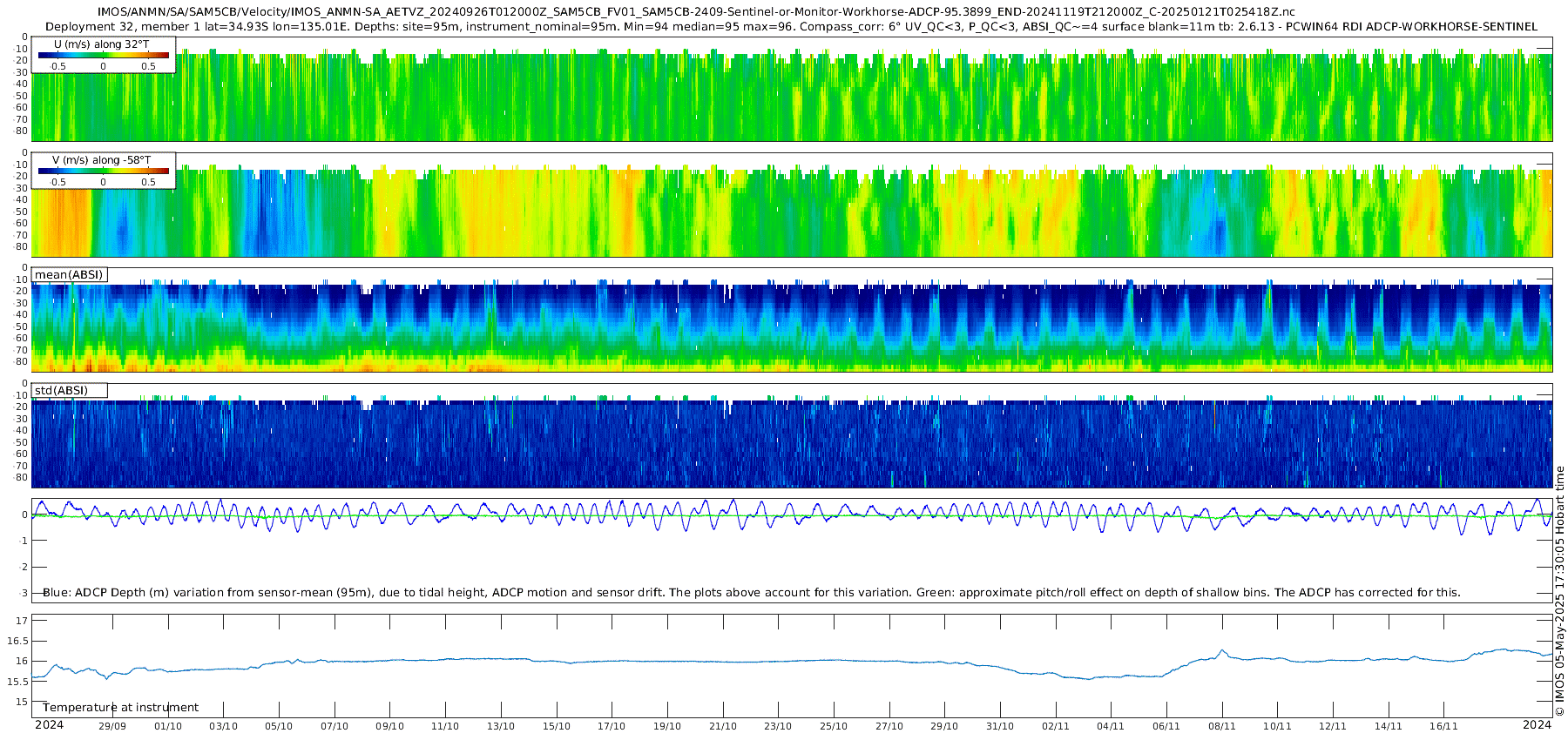Click the 13/10 date tick label
This screenshot has height=740, width=1568.
(501, 726)
